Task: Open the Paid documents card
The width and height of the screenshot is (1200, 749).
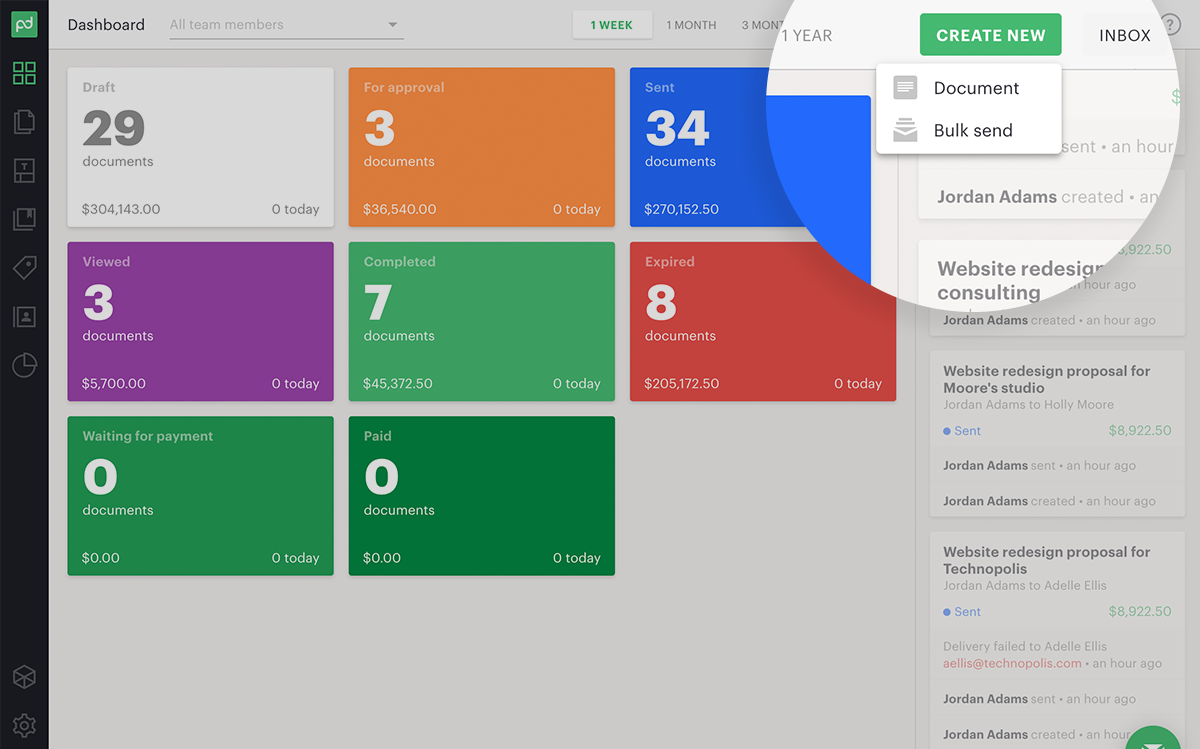Action: tap(482, 496)
